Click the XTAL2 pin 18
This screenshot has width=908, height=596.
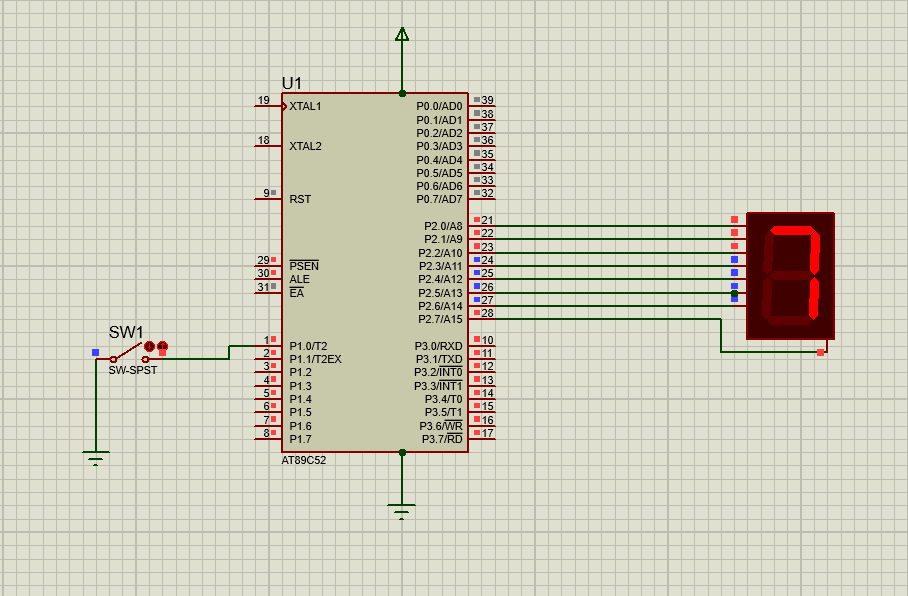point(267,146)
